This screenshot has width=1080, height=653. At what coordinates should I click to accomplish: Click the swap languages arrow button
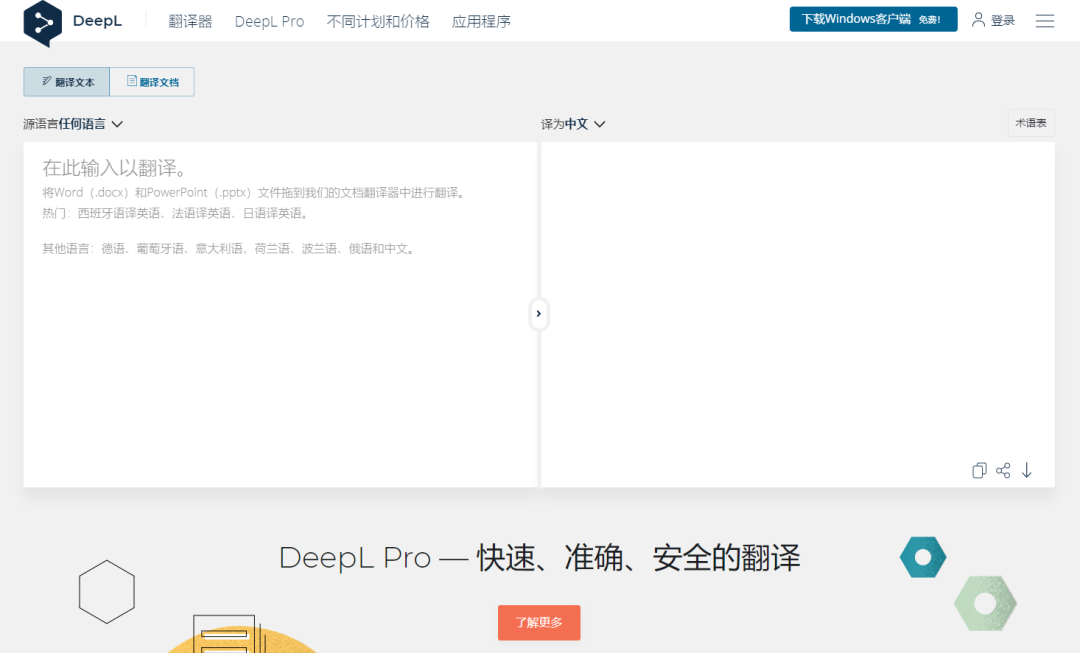[539, 314]
